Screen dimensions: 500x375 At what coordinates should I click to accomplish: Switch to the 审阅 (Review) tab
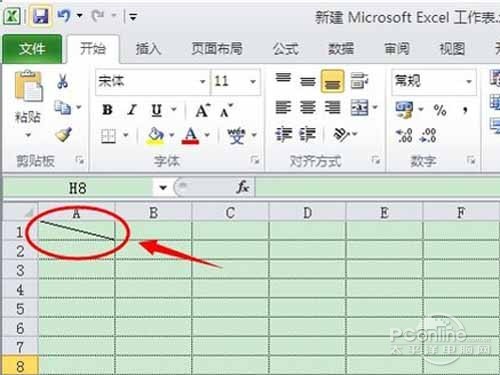pyautogui.click(x=397, y=49)
